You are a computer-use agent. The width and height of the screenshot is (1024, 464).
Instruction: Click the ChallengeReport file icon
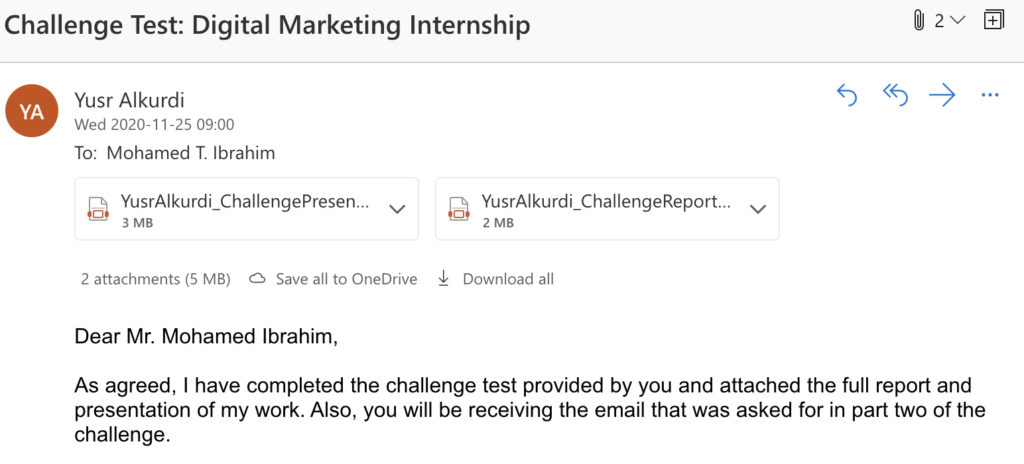pos(459,209)
